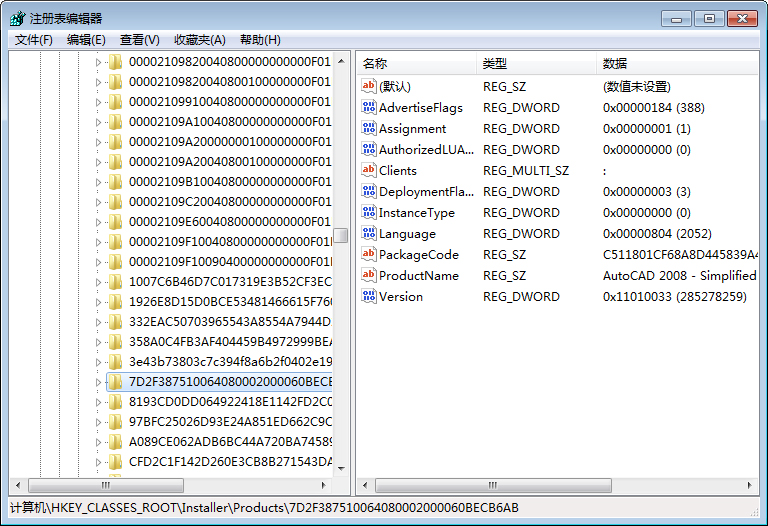Viewport: 768px width, 526px height.
Task: Click values pane scroll left arrow
Action: [365, 485]
